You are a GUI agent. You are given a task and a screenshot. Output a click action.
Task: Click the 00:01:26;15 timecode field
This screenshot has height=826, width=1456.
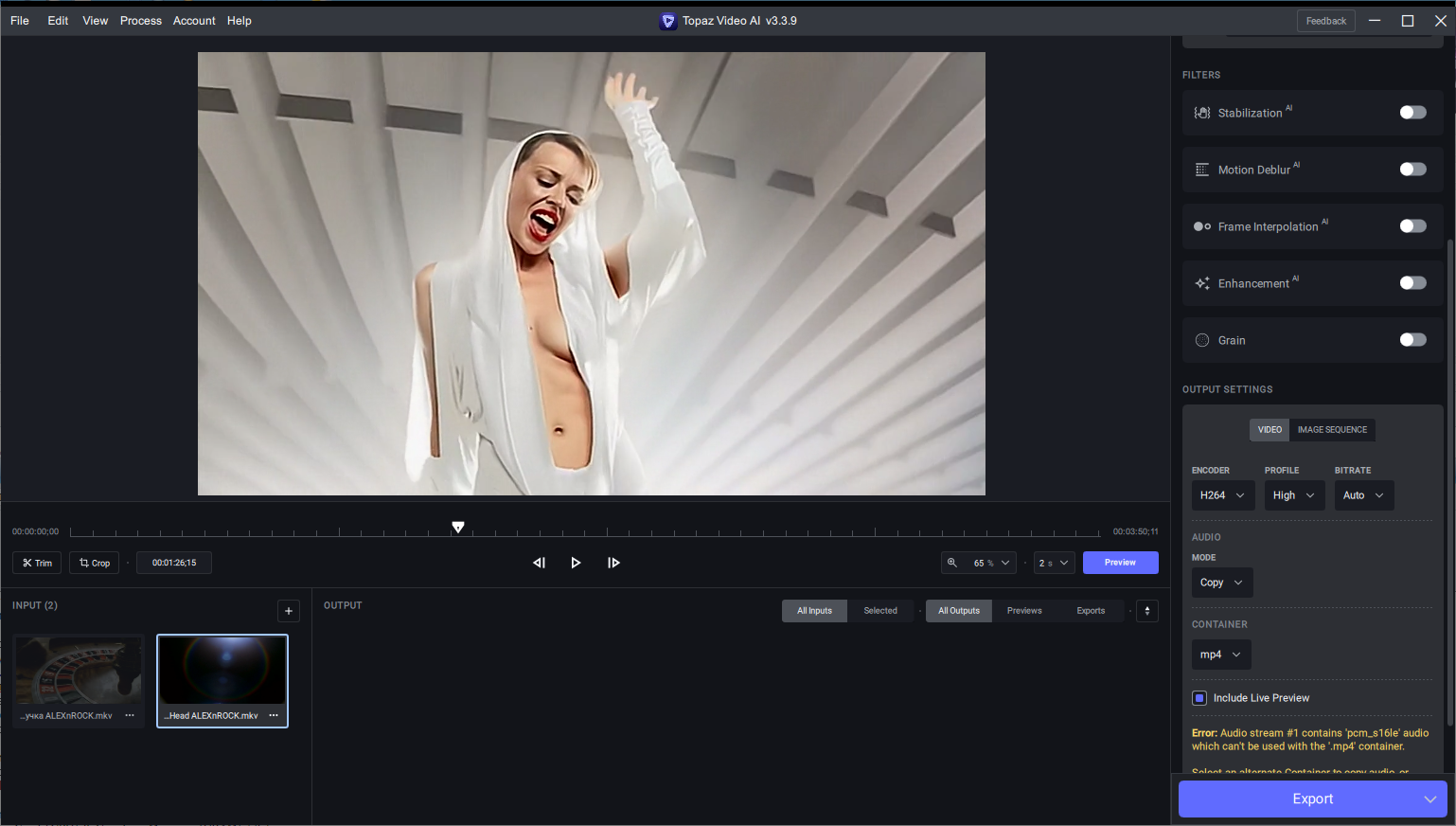point(174,563)
